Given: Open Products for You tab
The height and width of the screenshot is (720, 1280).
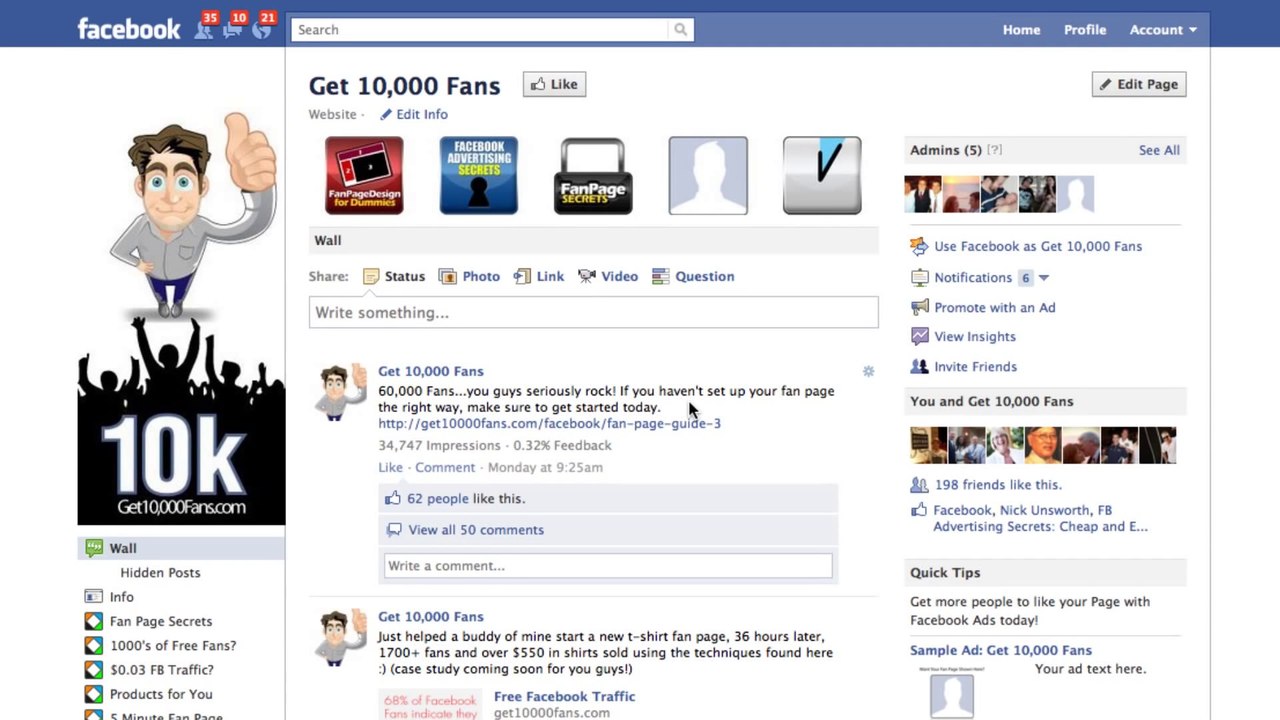Looking at the screenshot, I should click(x=161, y=694).
